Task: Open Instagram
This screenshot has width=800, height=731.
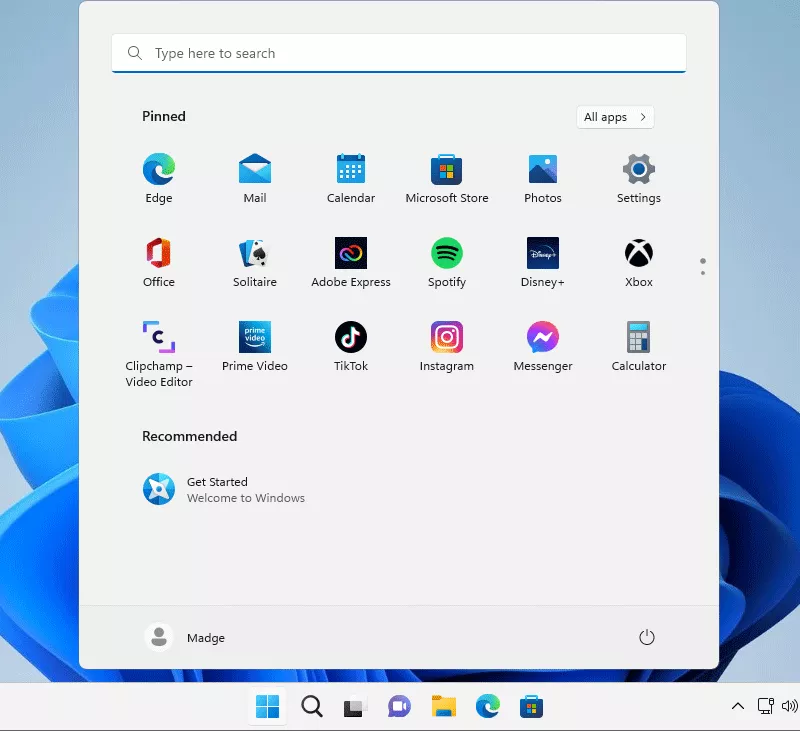Action: point(446,337)
